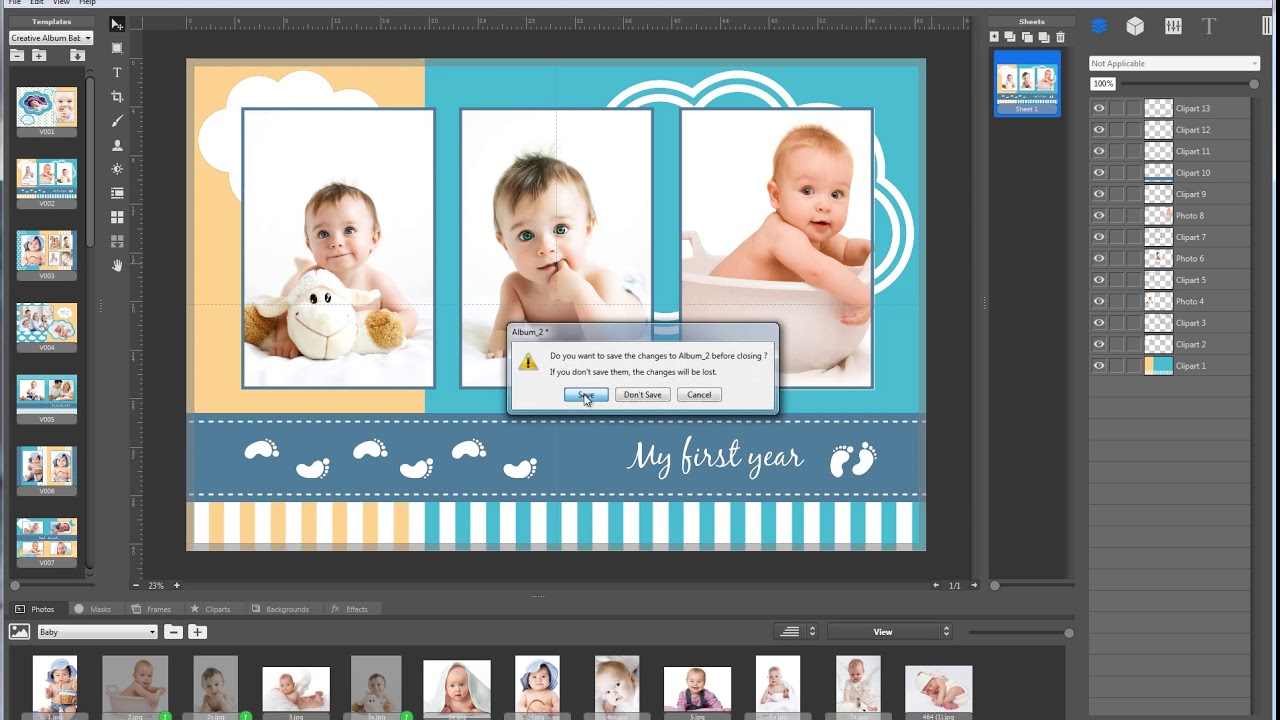Click Save in the dialog
The height and width of the screenshot is (720, 1280).
point(586,395)
